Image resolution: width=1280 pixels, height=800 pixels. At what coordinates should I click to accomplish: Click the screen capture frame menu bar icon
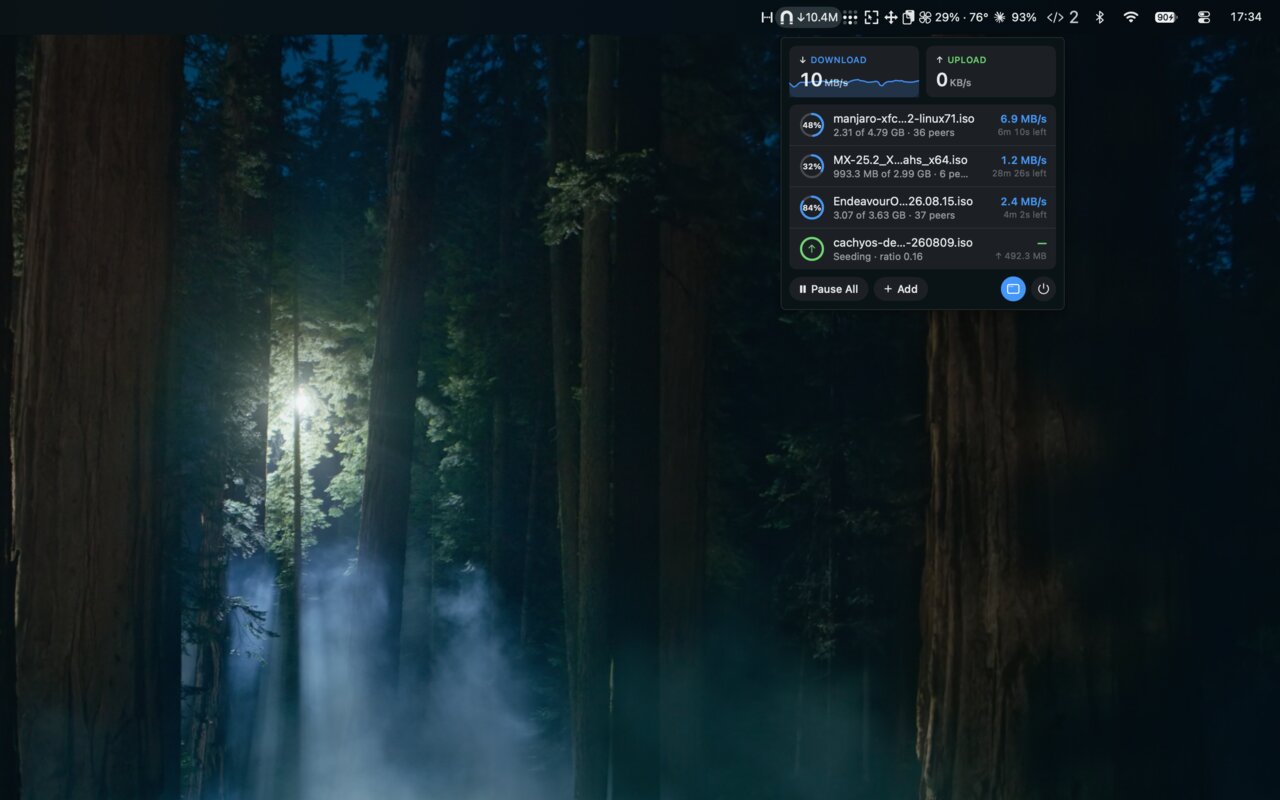(x=871, y=17)
